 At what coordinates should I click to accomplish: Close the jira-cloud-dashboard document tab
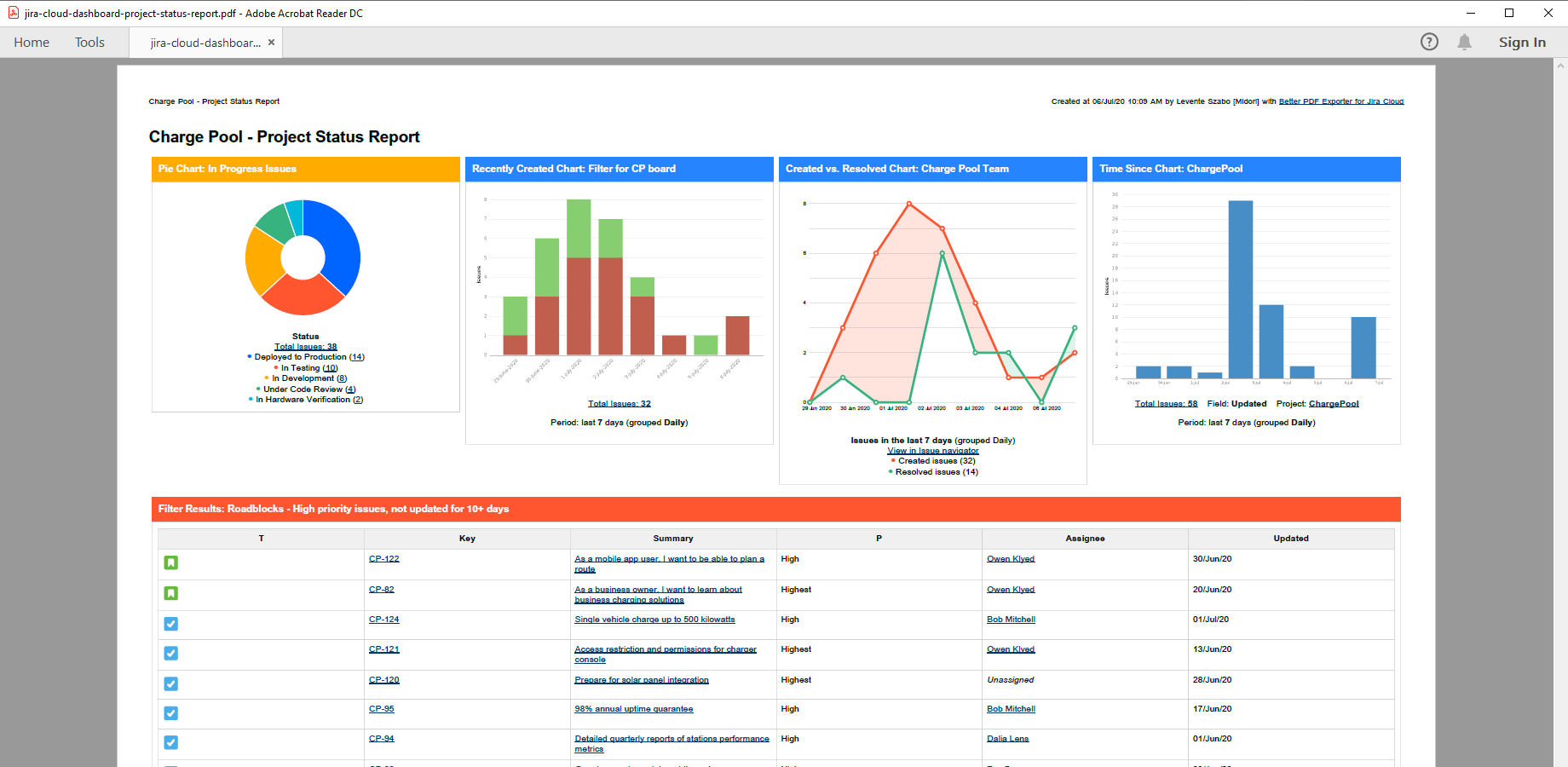pyautogui.click(x=271, y=41)
